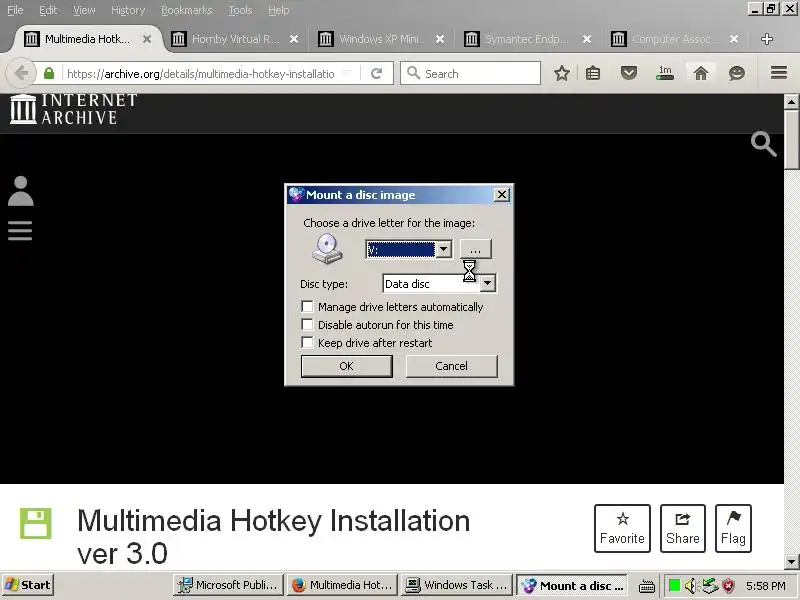800x600 pixels.
Task: Click the volume speaker tray icon
Action: point(690,585)
